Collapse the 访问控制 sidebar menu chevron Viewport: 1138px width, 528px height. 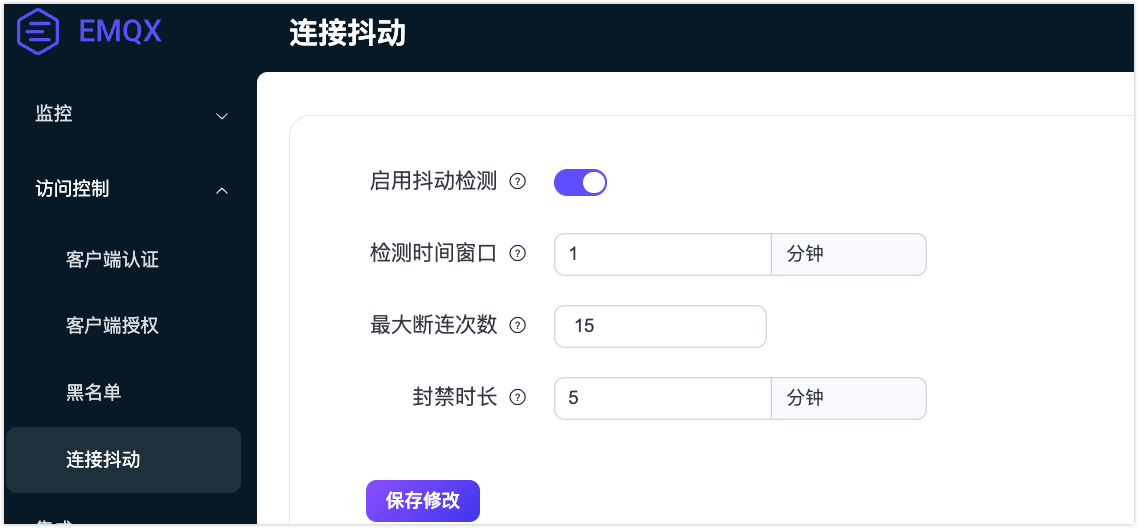tap(222, 190)
